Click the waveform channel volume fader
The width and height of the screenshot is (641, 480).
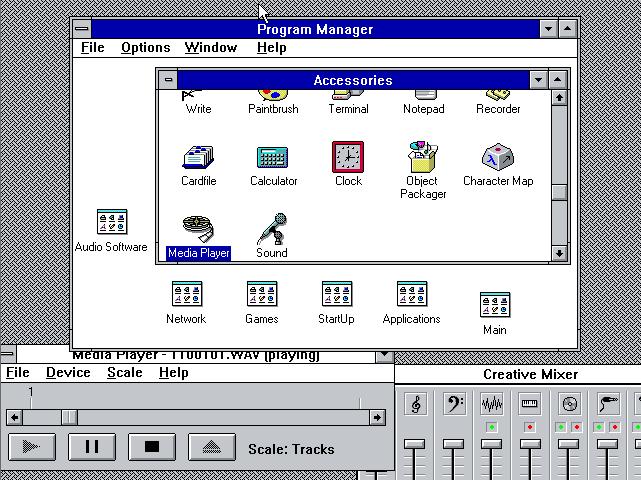coord(491,444)
